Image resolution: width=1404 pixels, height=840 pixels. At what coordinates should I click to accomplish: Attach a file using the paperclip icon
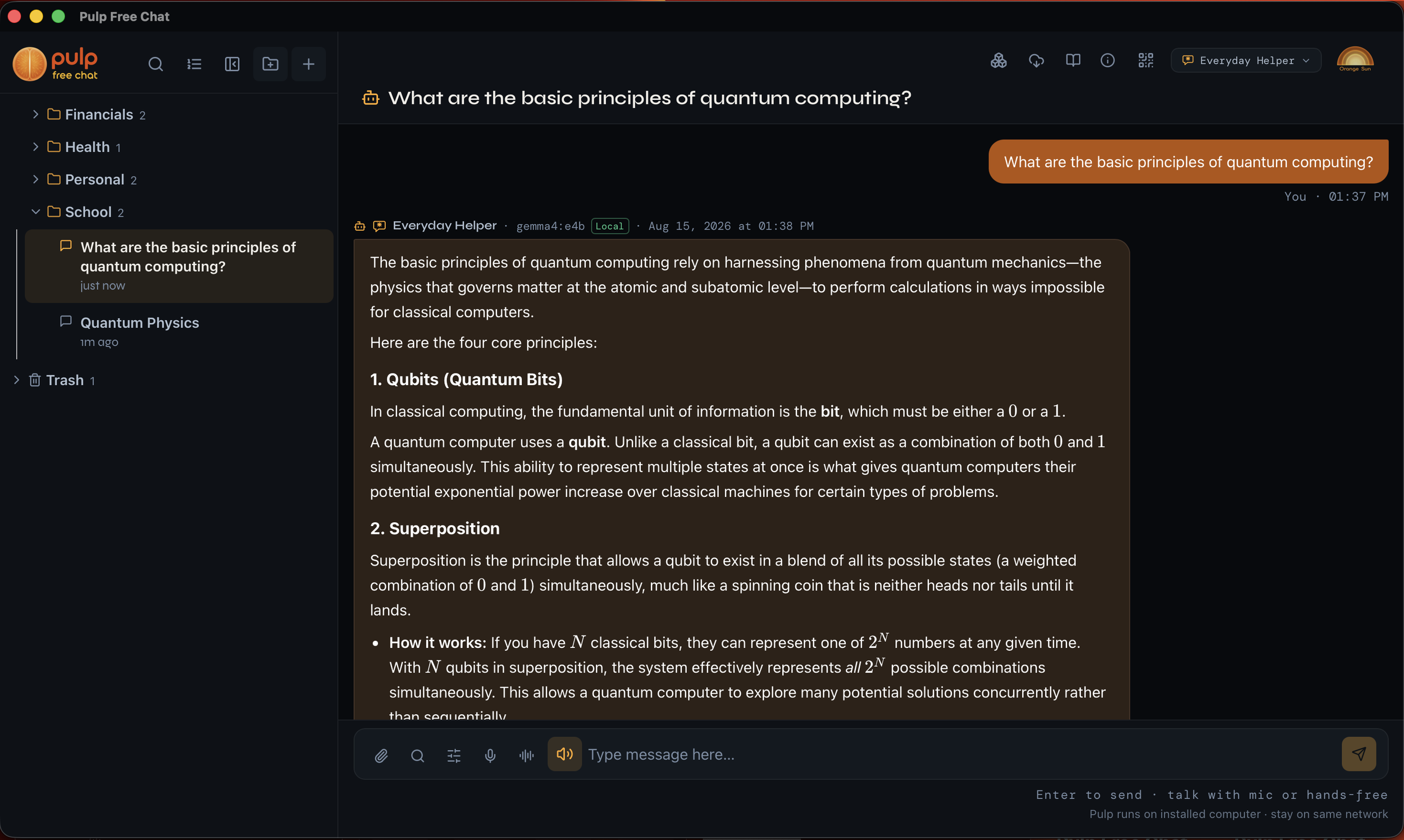pos(381,755)
